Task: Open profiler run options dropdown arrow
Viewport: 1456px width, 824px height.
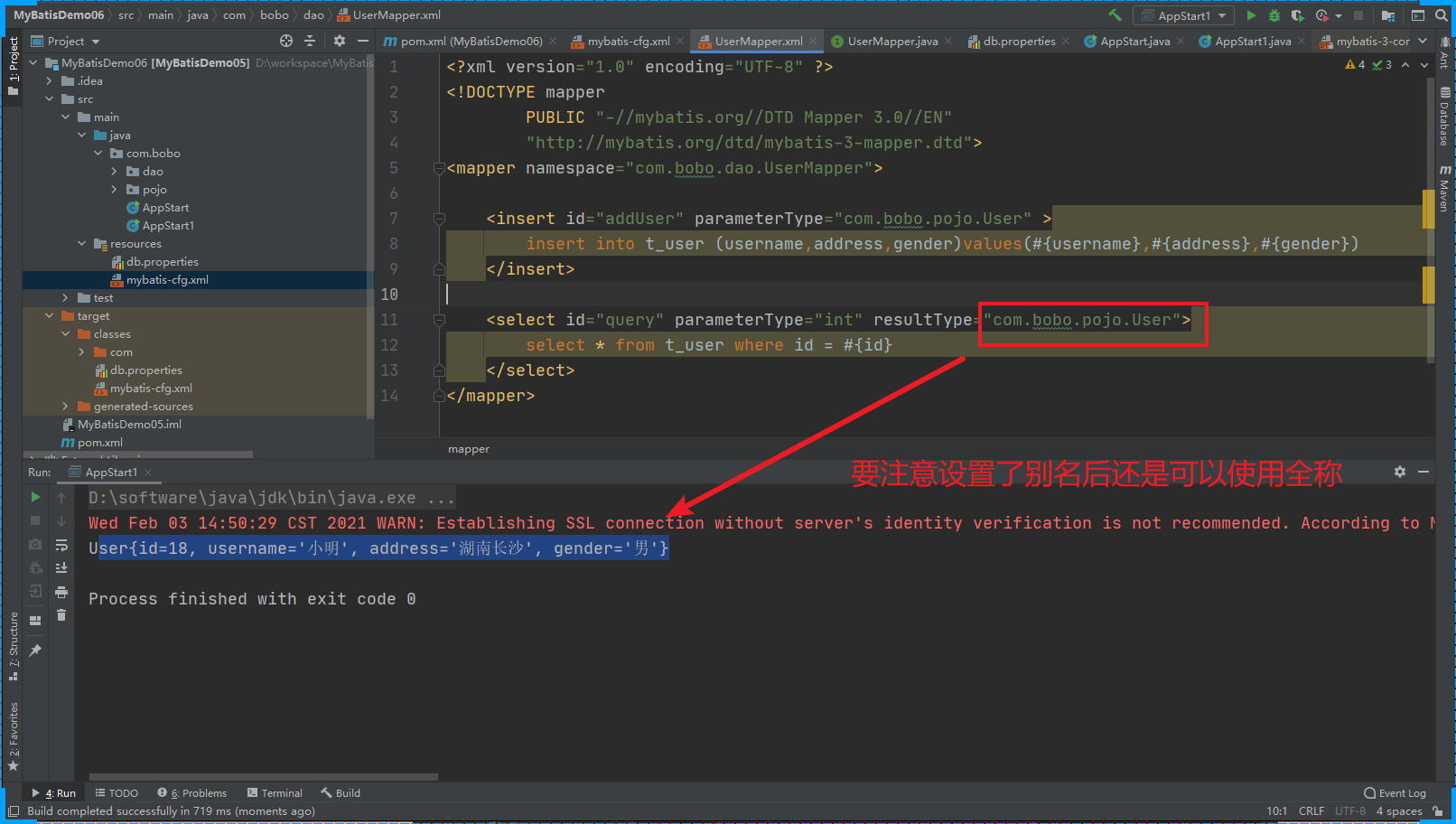Action: pyautogui.click(x=1339, y=15)
